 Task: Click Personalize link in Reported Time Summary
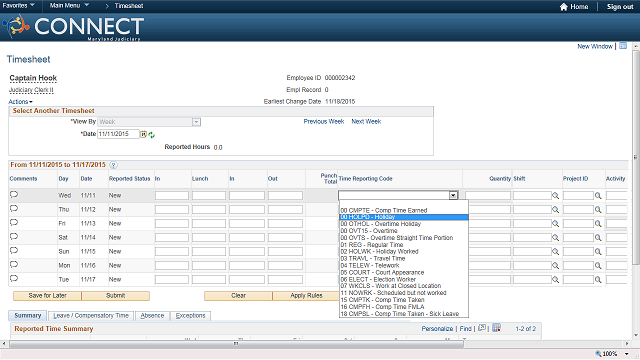437,329
